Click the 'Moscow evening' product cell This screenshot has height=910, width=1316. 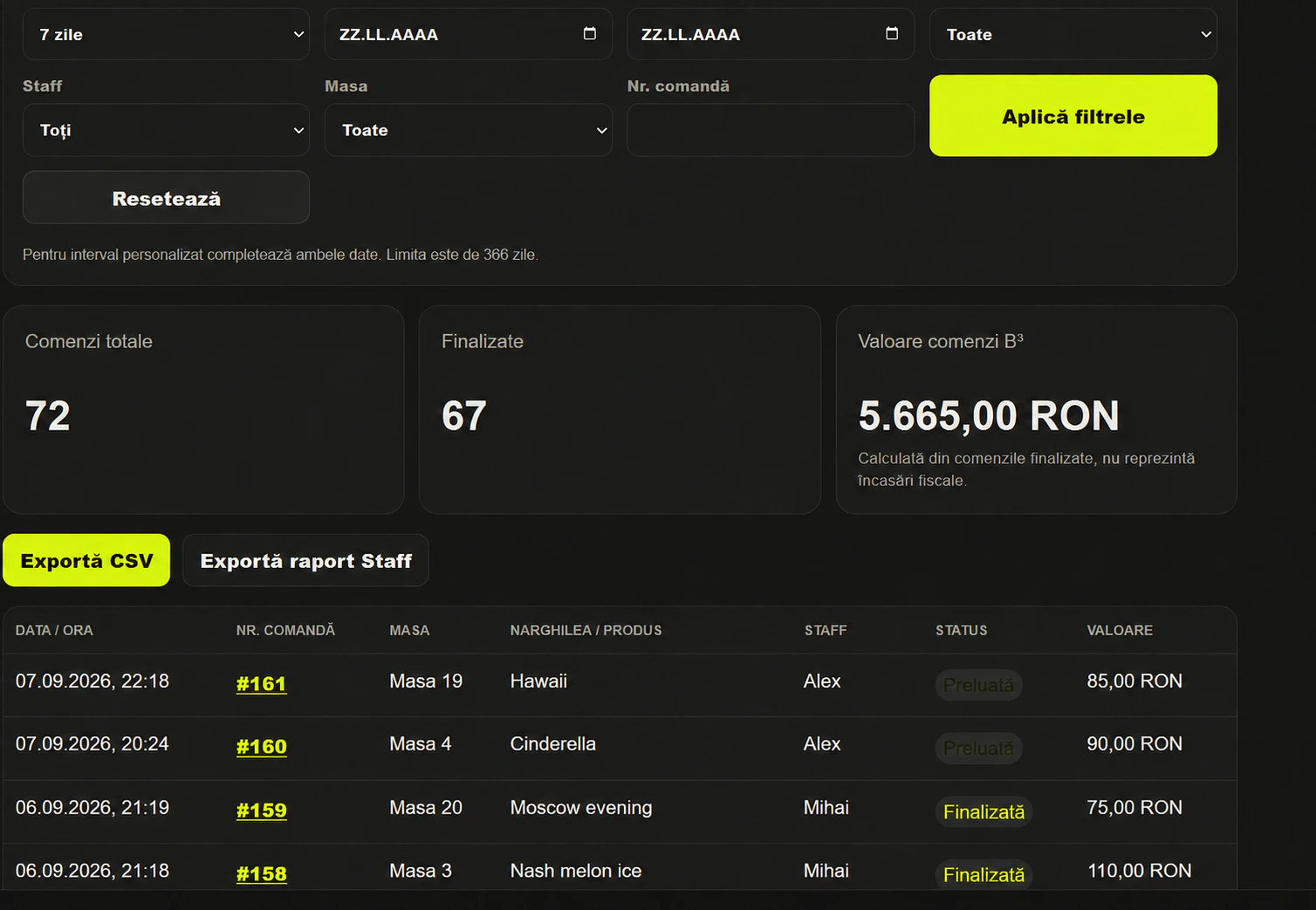coord(581,808)
